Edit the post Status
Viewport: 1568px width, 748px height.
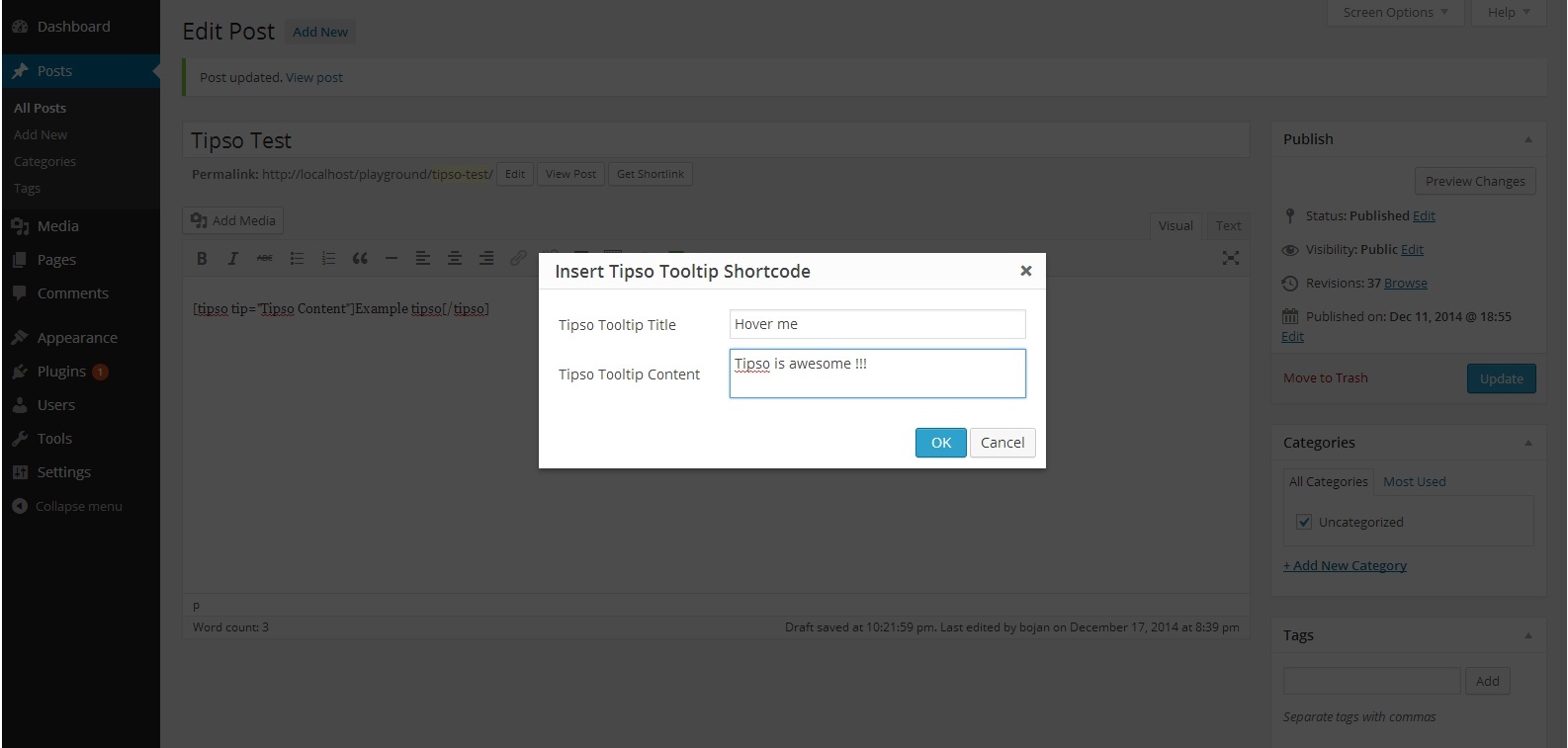click(x=1424, y=215)
